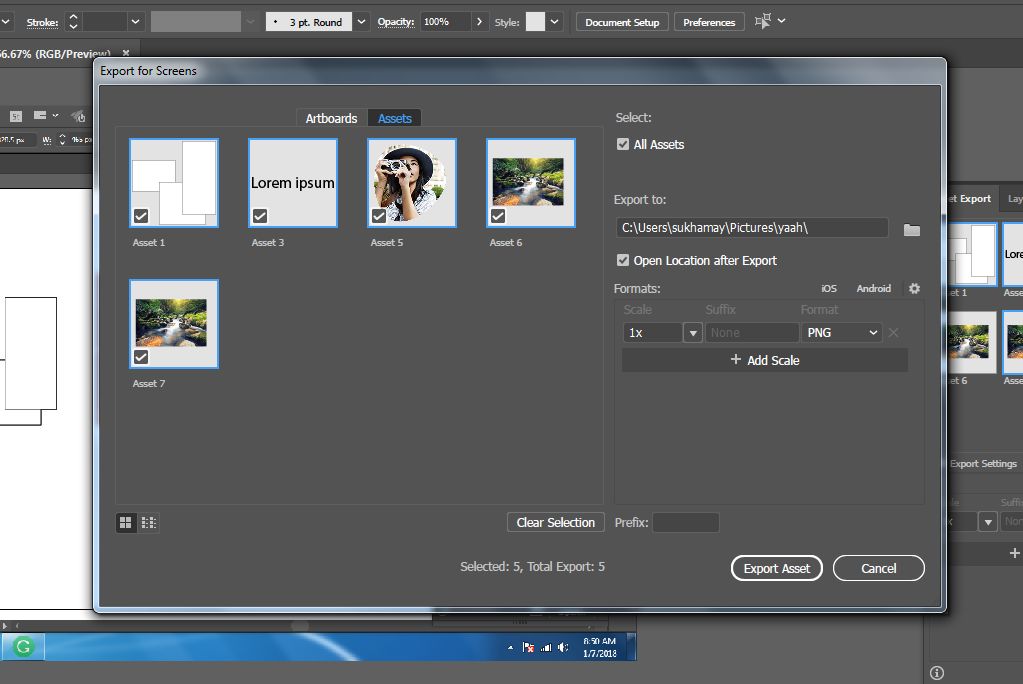Viewport: 1023px width, 684px height.
Task: Show network status in system tray
Action: (x=545, y=647)
